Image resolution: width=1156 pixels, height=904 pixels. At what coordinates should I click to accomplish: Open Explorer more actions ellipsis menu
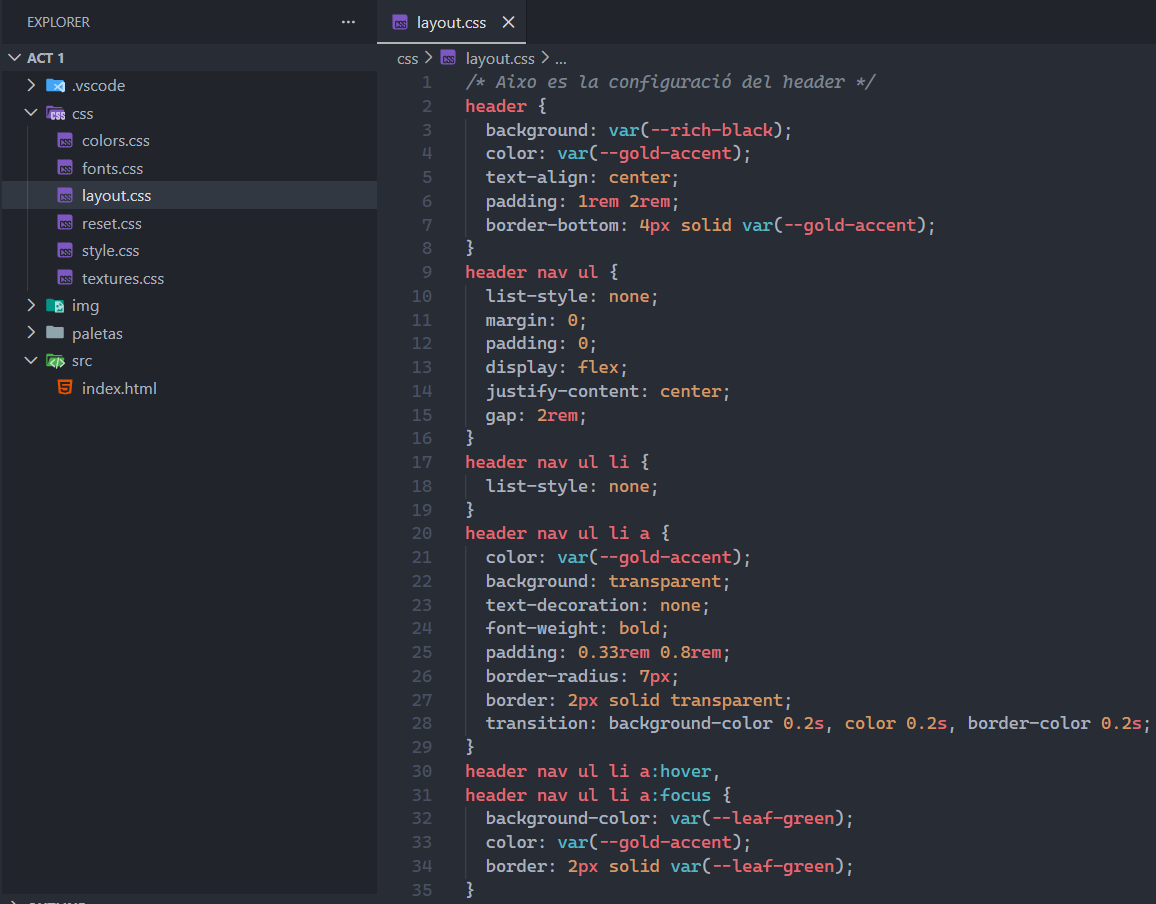pyautogui.click(x=348, y=22)
